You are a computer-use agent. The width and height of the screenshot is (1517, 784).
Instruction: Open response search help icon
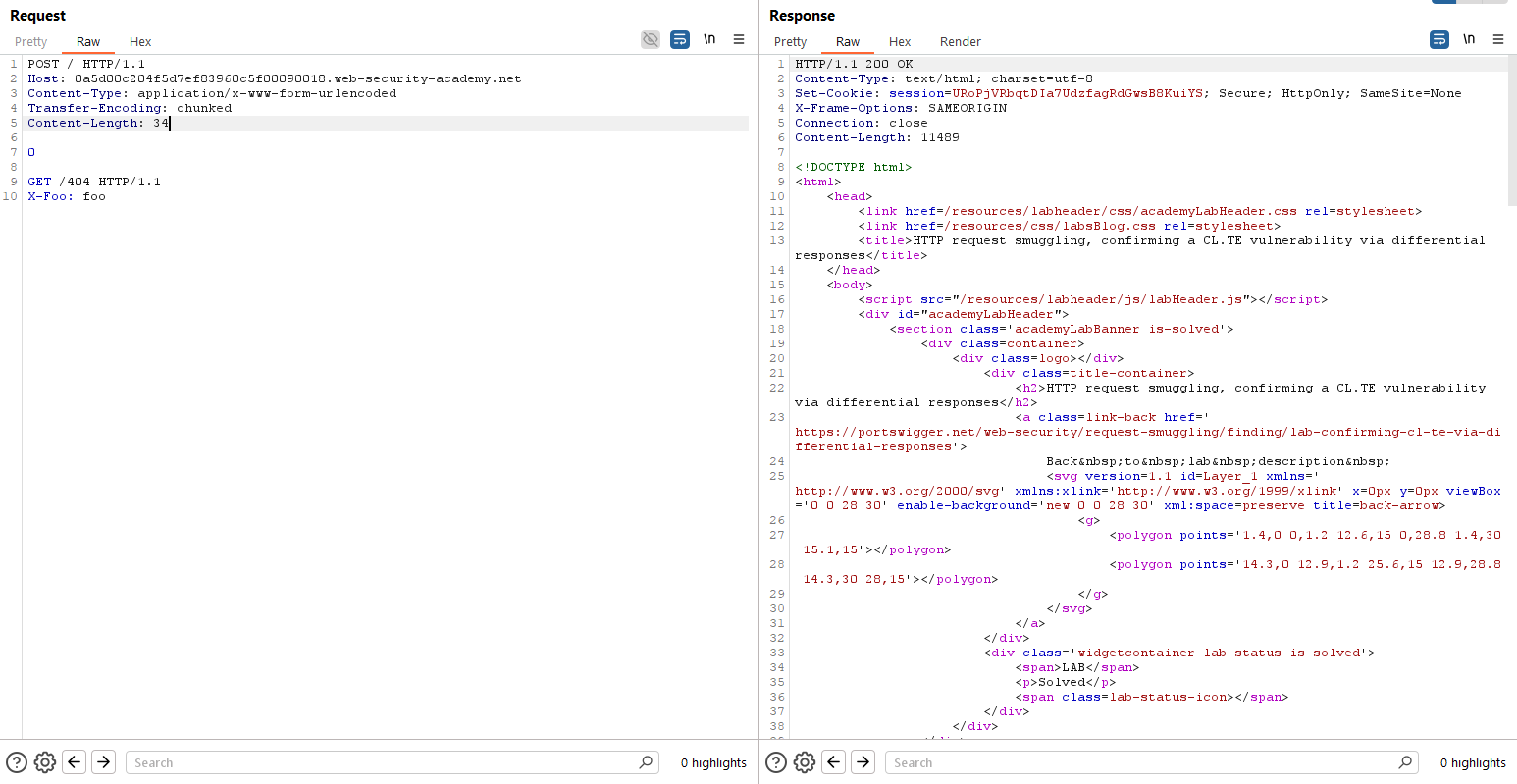tap(776, 762)
